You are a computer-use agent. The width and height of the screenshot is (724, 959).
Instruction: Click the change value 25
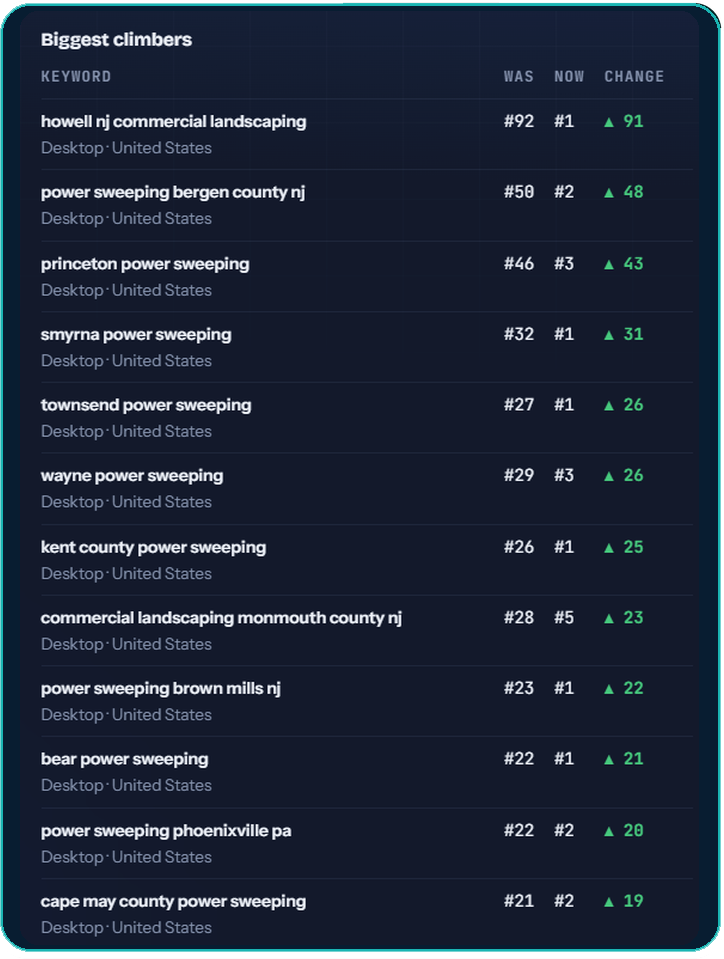pos(634,547)
